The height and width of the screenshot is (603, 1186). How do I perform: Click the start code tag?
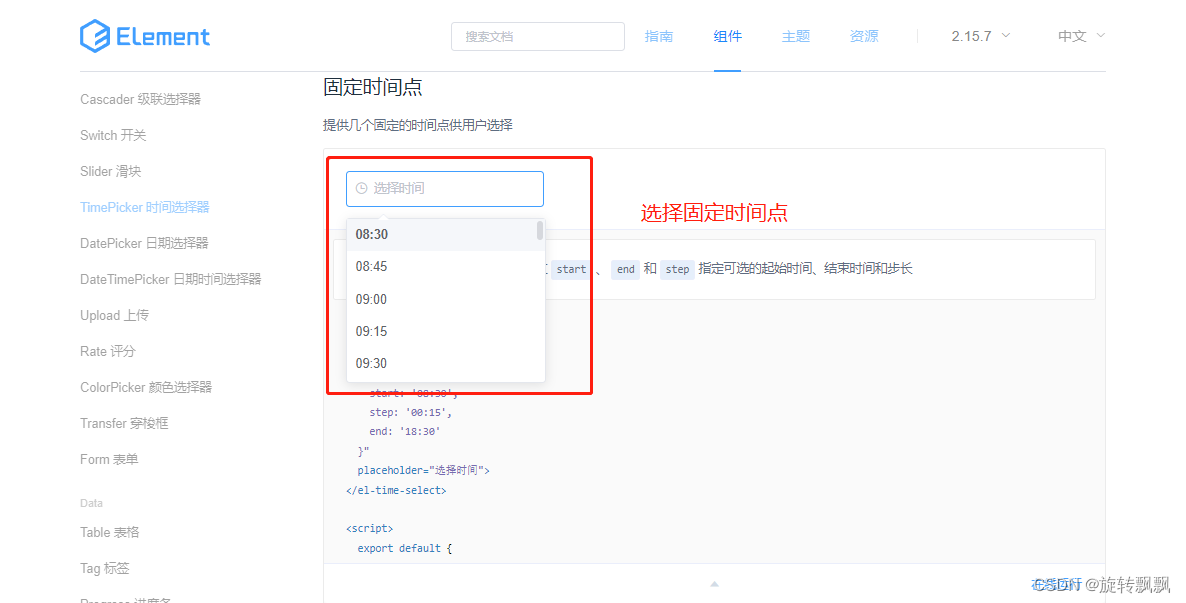coord(570,269)
